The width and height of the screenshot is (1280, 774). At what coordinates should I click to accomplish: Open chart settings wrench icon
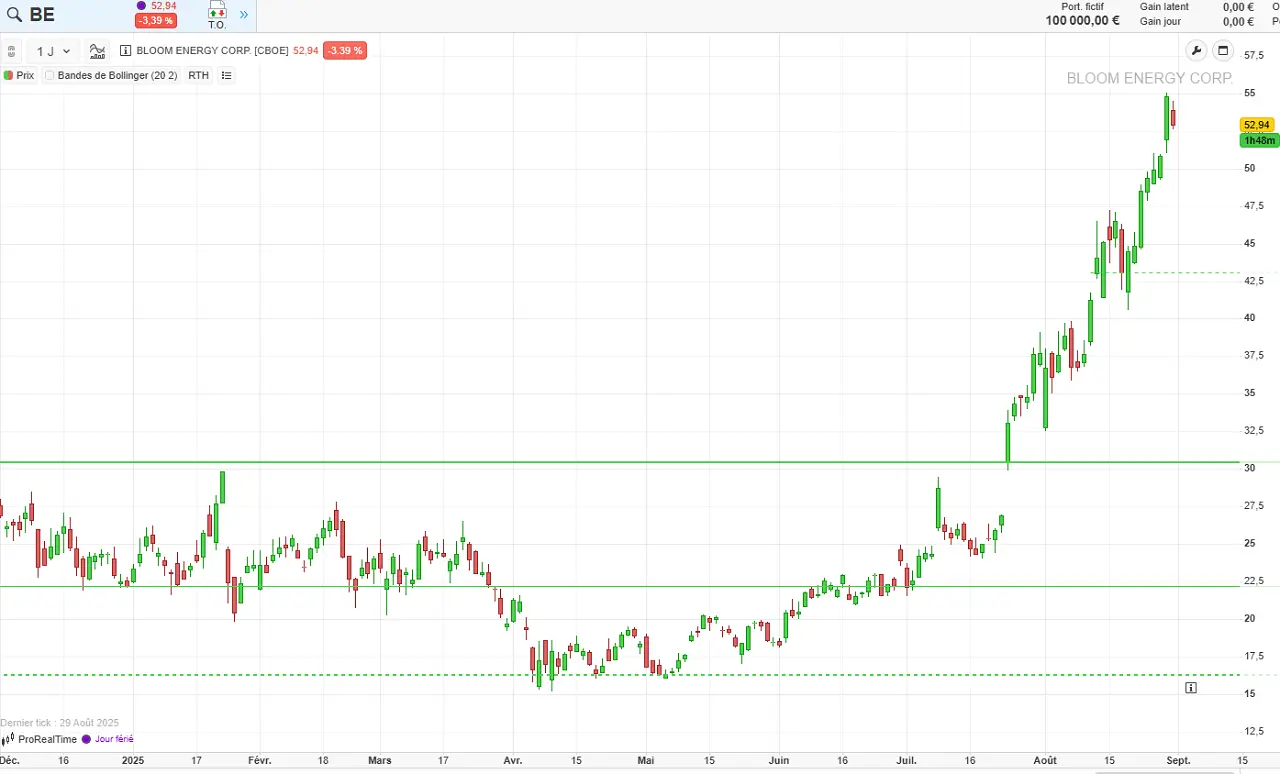[1196, 51]
